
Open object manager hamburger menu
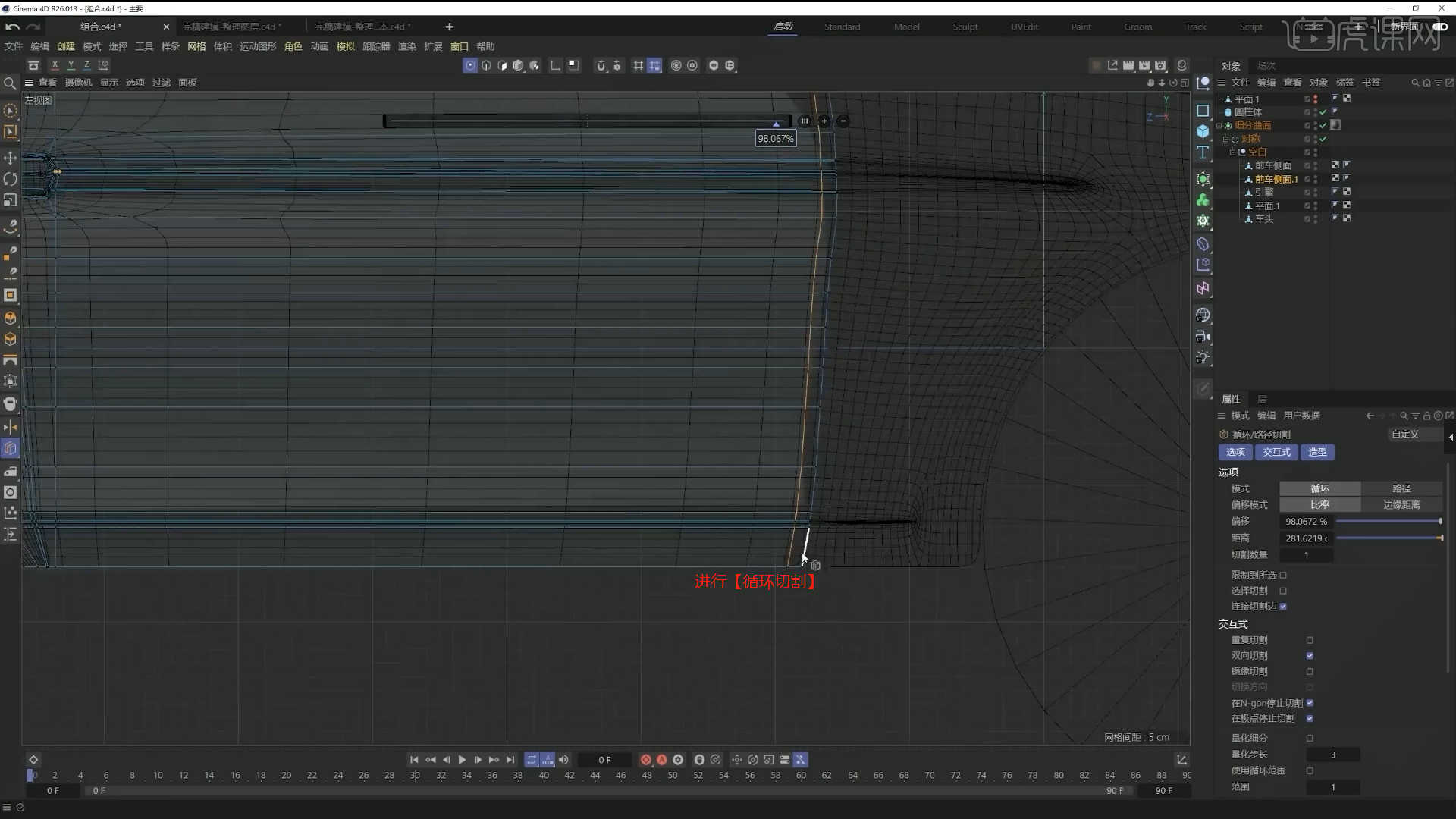(1222, 83)
